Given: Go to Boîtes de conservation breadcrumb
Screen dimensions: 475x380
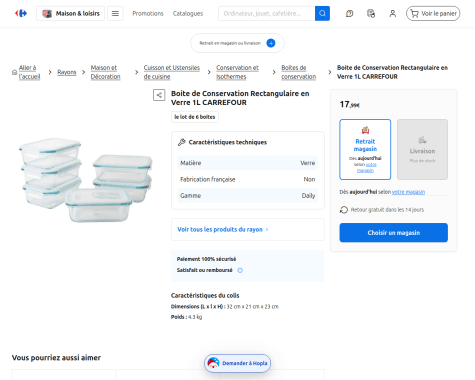Looking at the screenshot, I should (298, 72).
